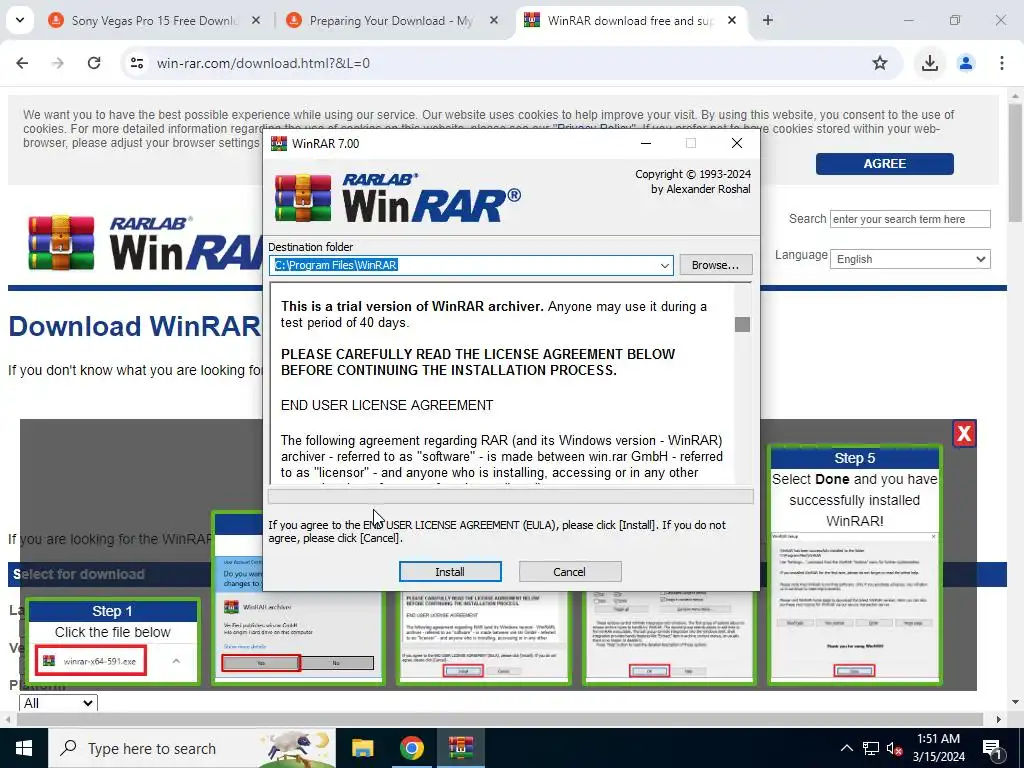
Task: Click Install in the WinRAR setup dialog
Action: point(450,571)
